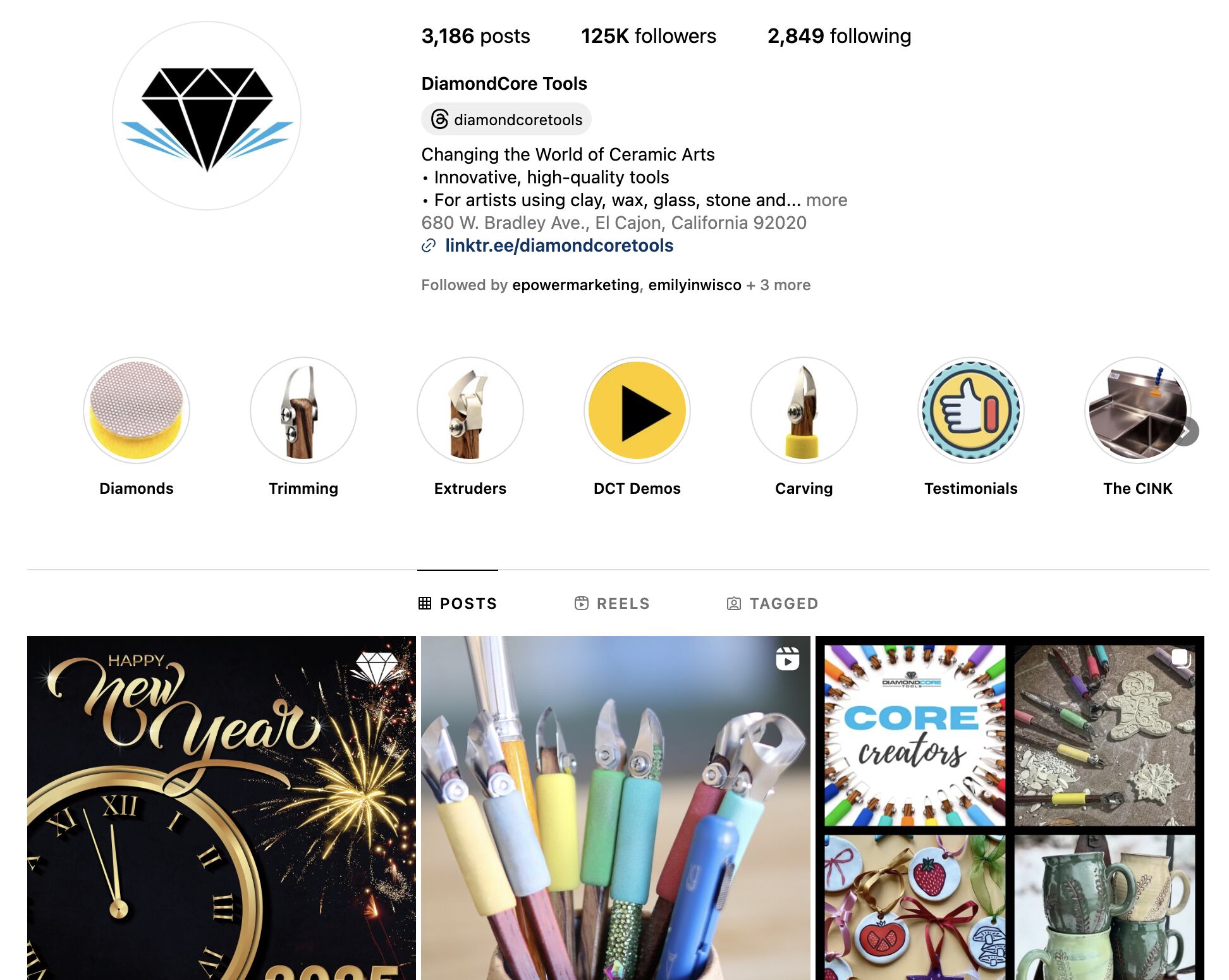Switch to the Reels tab

pos(612,603)
